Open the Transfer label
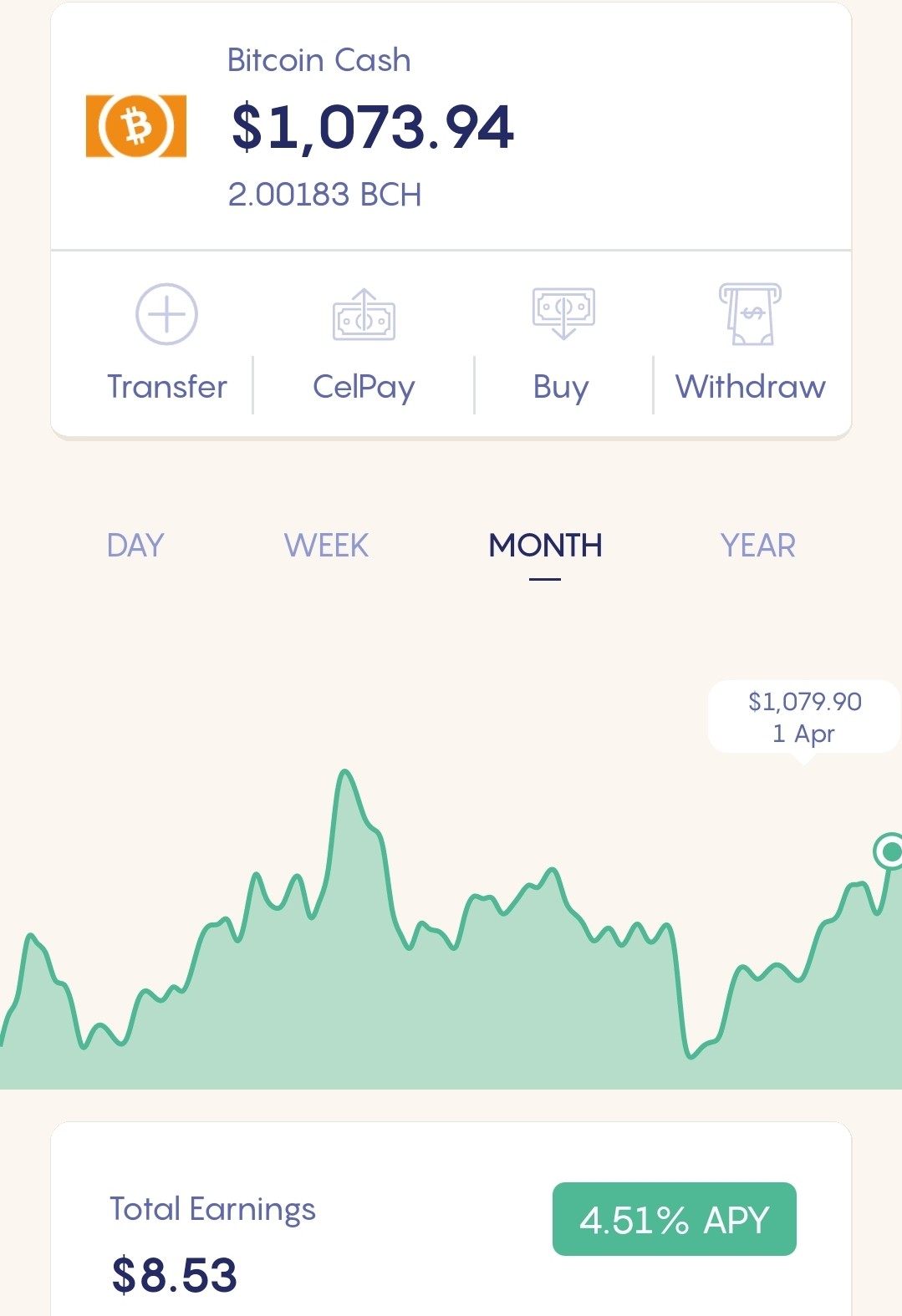 point(167,387)
